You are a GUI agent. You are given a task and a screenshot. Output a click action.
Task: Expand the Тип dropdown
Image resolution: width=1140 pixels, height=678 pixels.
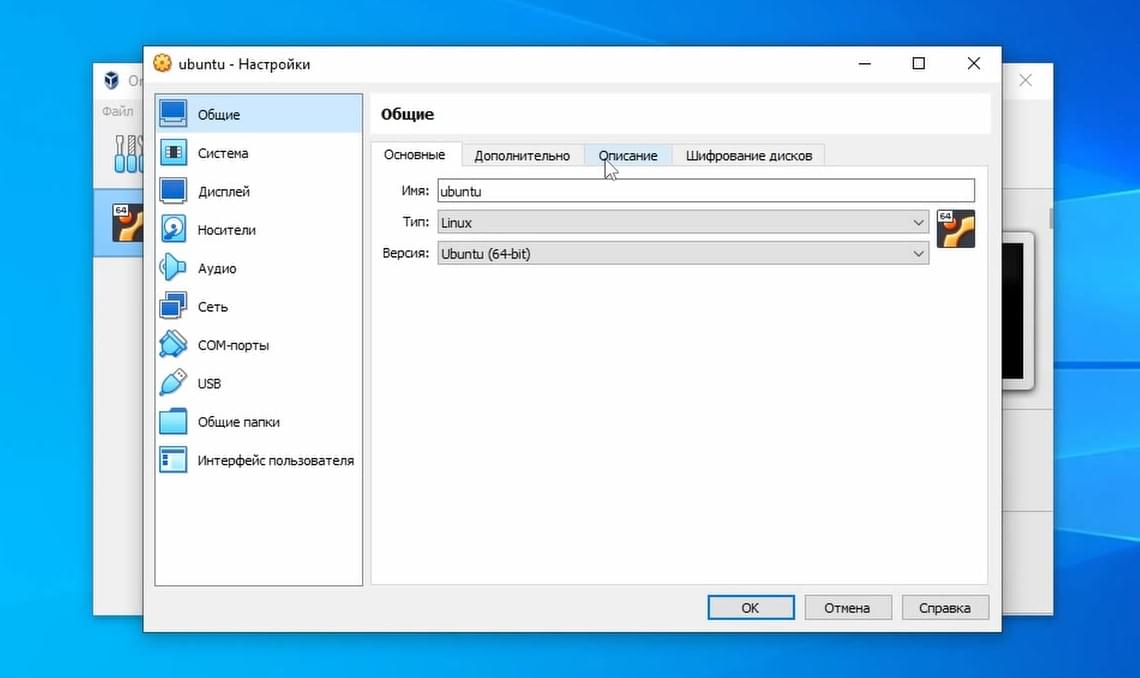point(683,222)
